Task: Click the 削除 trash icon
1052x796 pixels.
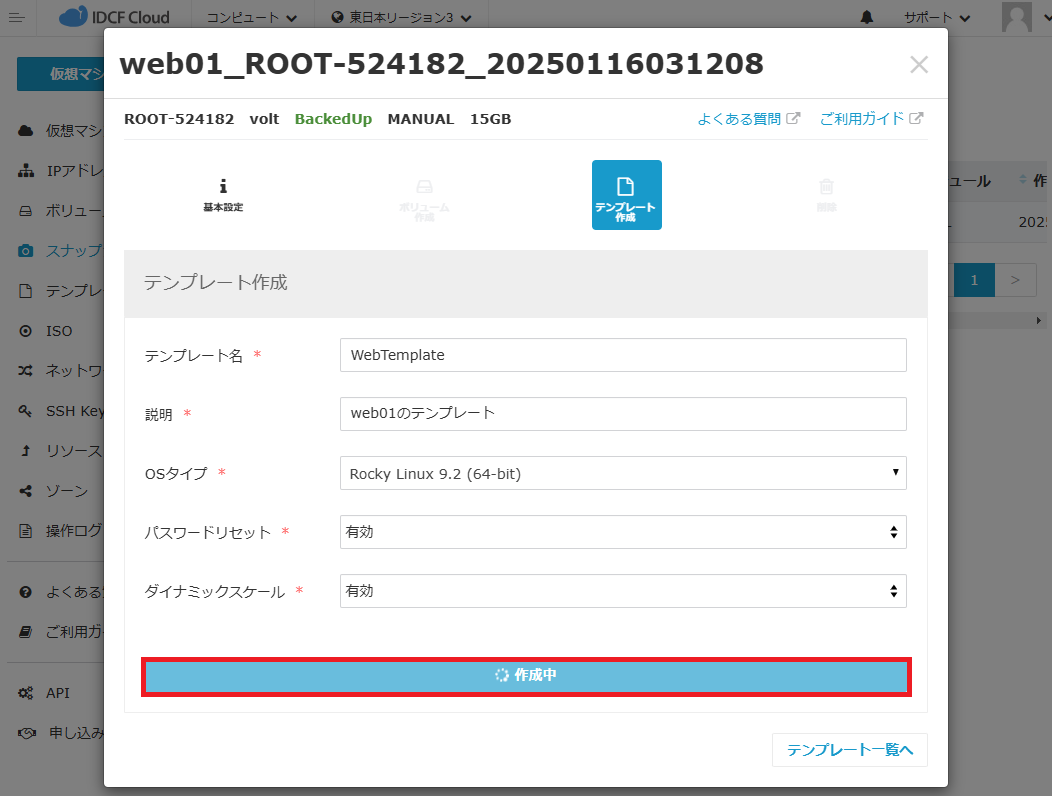Action: coord(826,187)
